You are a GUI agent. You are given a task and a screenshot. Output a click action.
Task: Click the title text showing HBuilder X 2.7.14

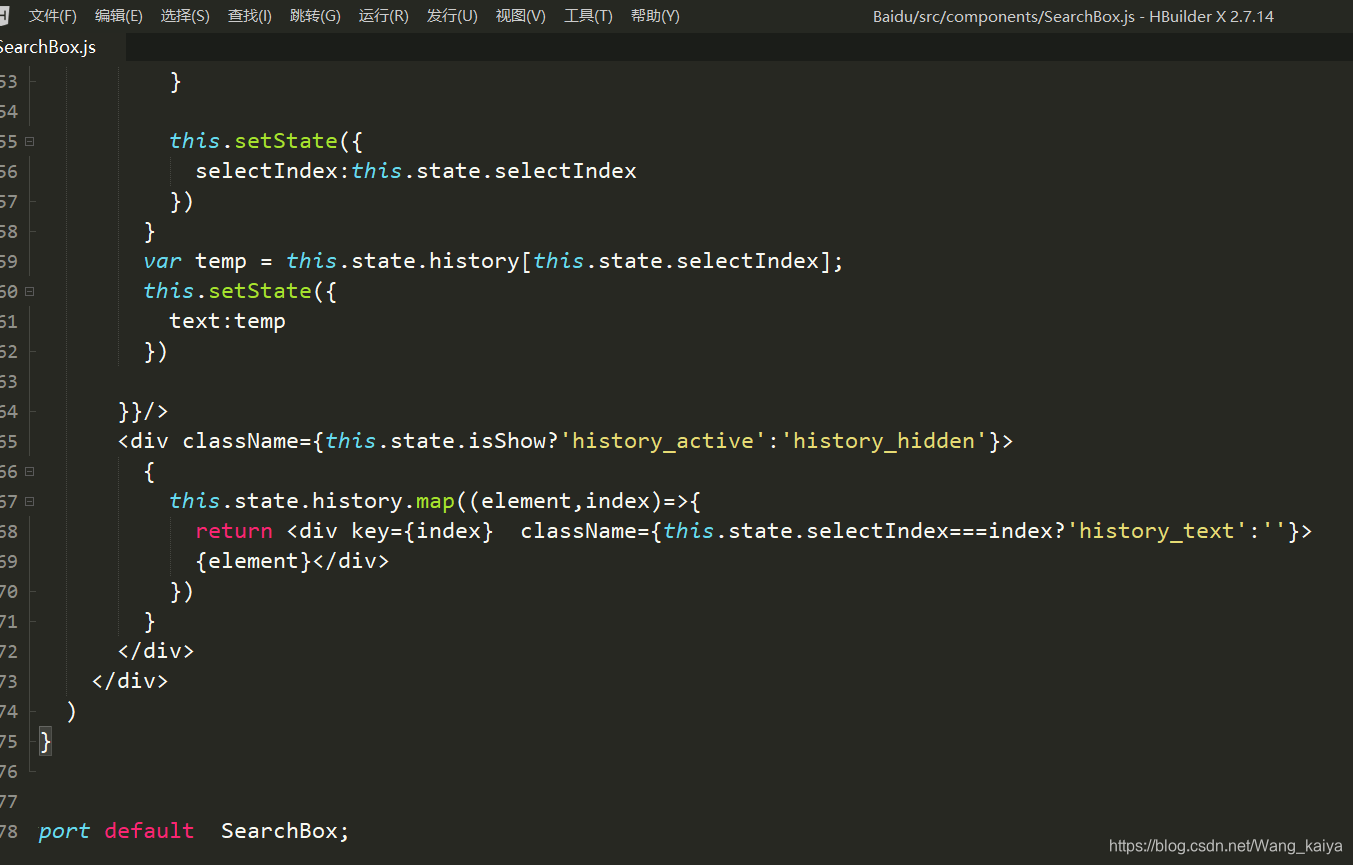tap(1211, 16)
